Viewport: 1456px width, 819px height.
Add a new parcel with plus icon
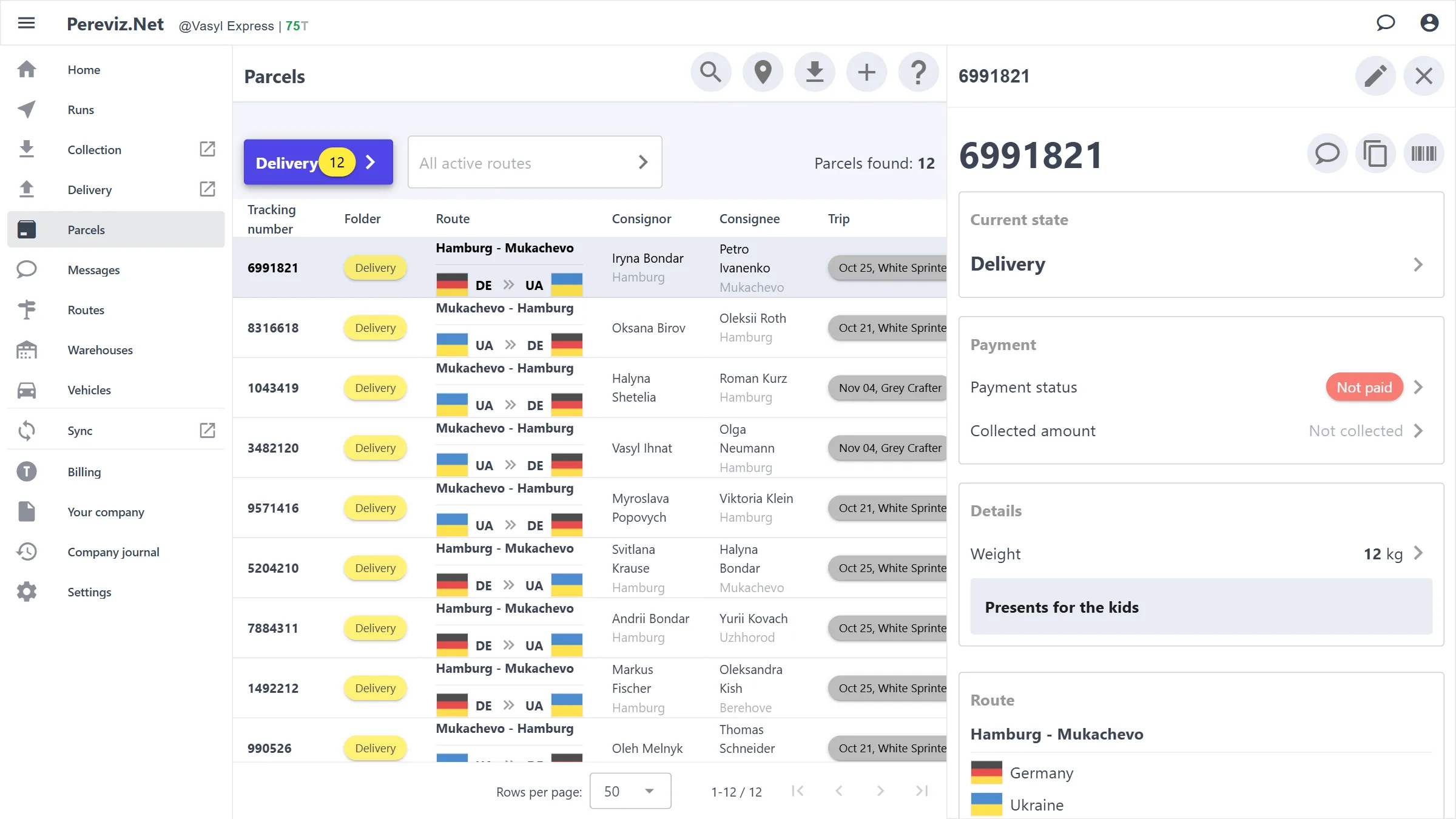click(867, 72)
